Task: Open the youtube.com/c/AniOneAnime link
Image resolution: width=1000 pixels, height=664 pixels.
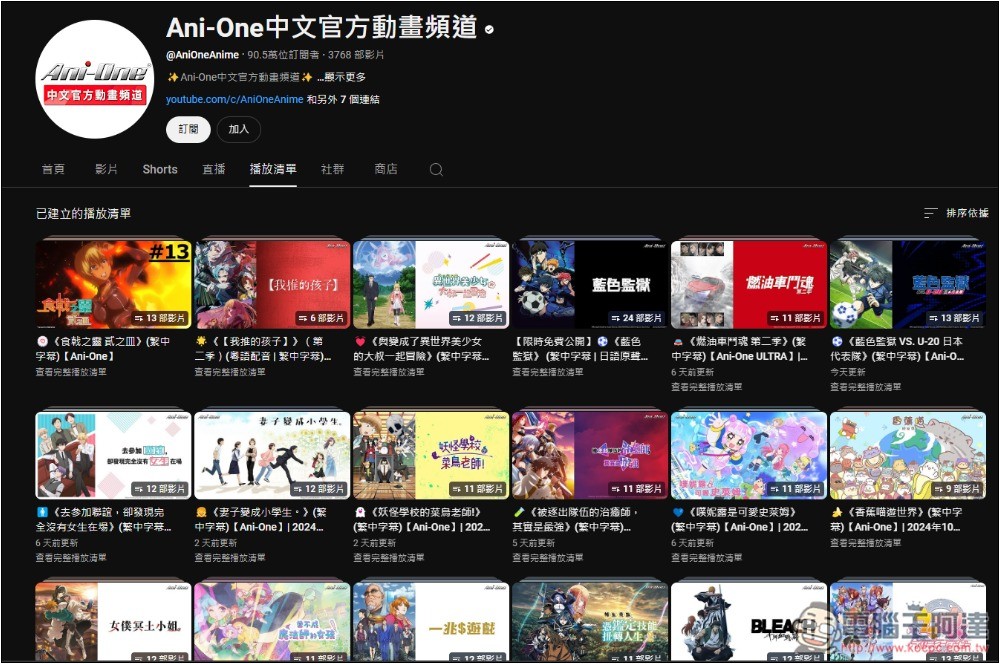Action: [x=234, y=100]
